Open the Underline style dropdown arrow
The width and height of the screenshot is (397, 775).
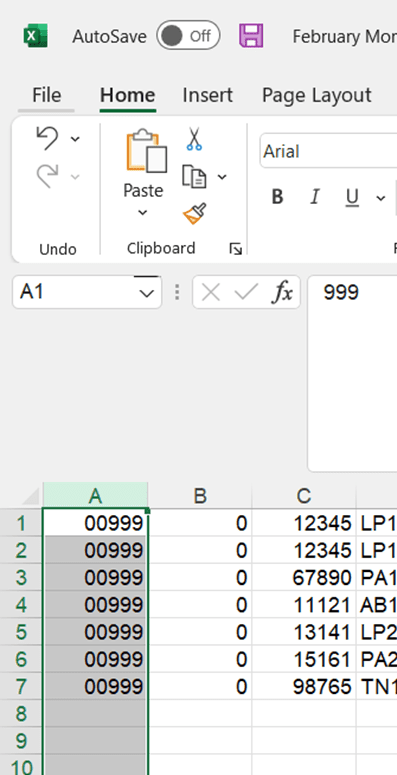(381, 198)
